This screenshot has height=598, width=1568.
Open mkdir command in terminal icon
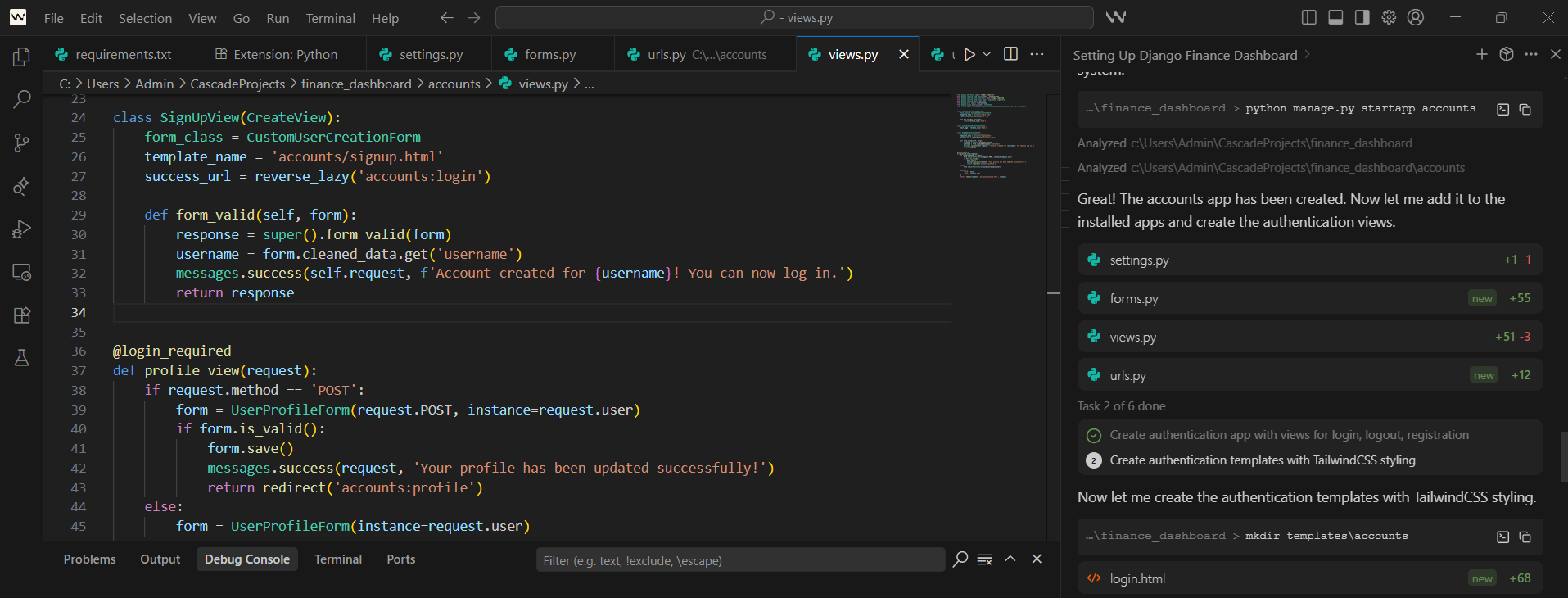(x=1503, y=537)
